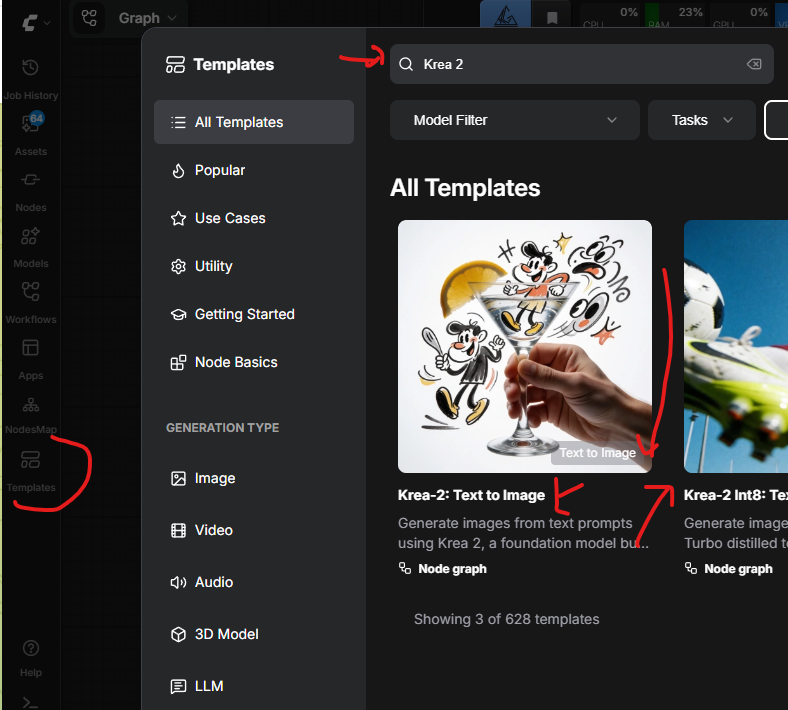Select the Utility category
Screen dimensions: 788x710
[x=254, y=266]
